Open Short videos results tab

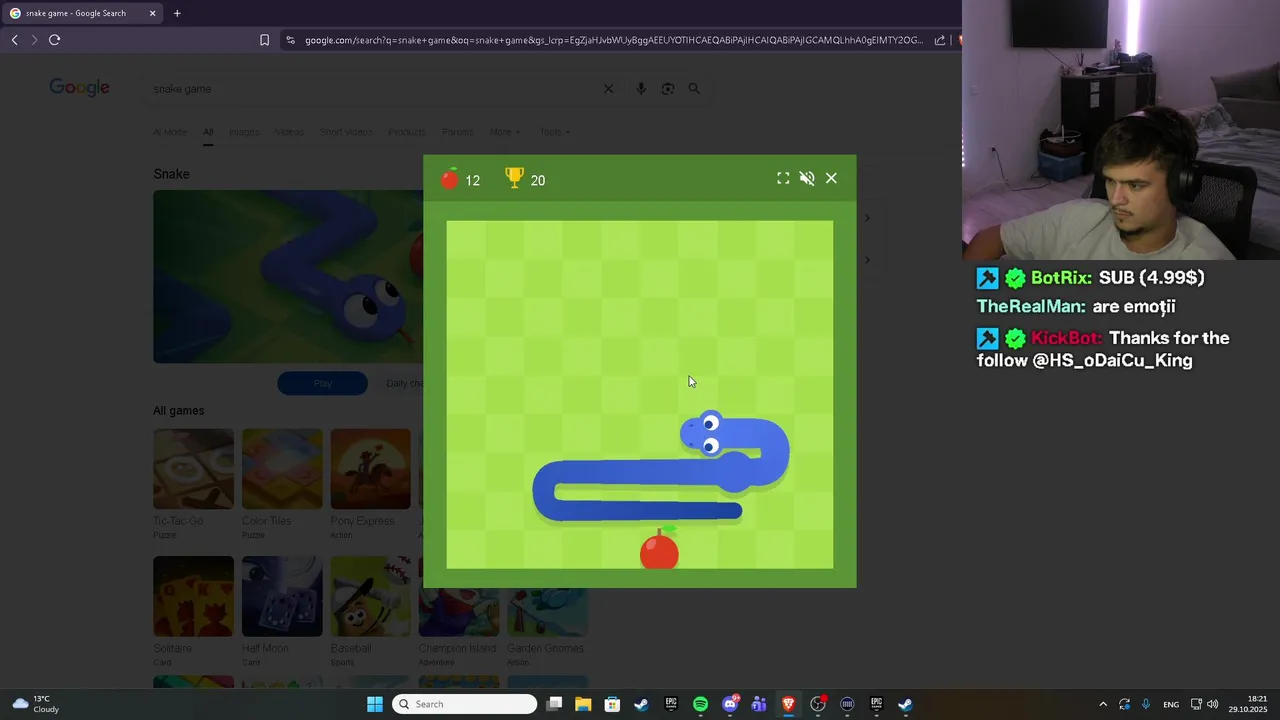click(x=346, y=132)
